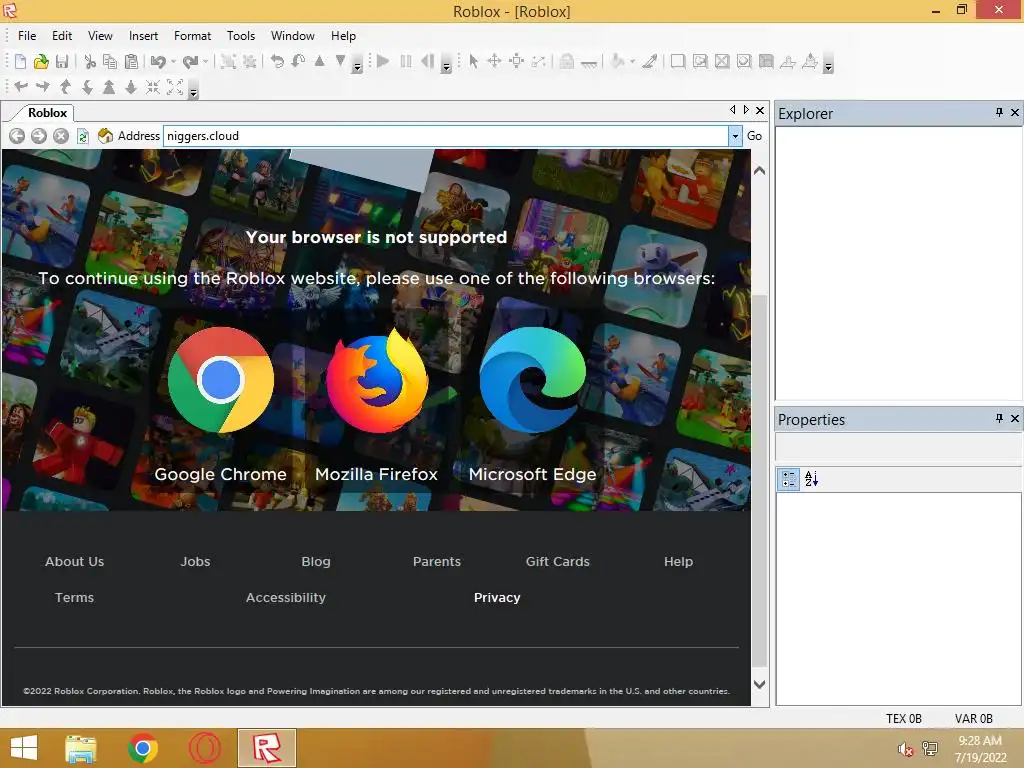
Task: Open the File menu
Action: [27, 36]
